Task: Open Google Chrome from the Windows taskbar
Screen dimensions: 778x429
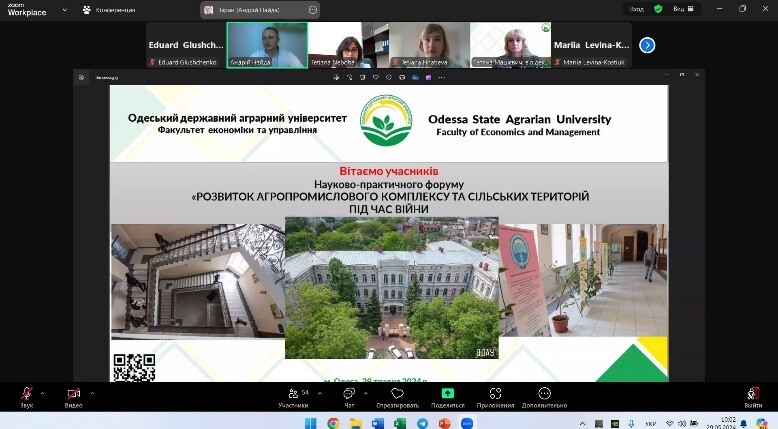Action: (333, 423)
